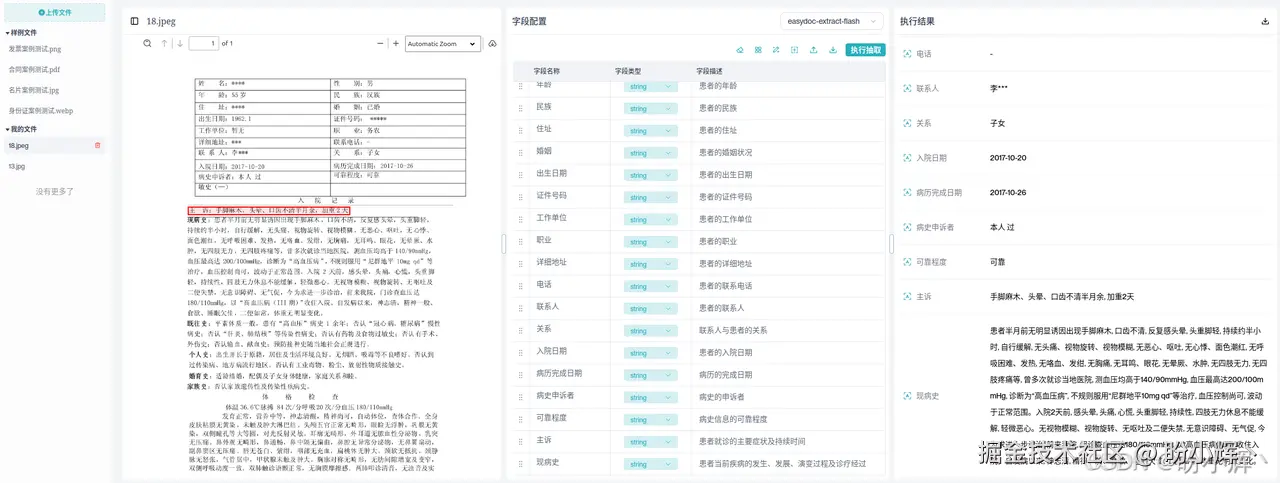
Task: Click locate icon beside 联系人 result
Action: 907,88
